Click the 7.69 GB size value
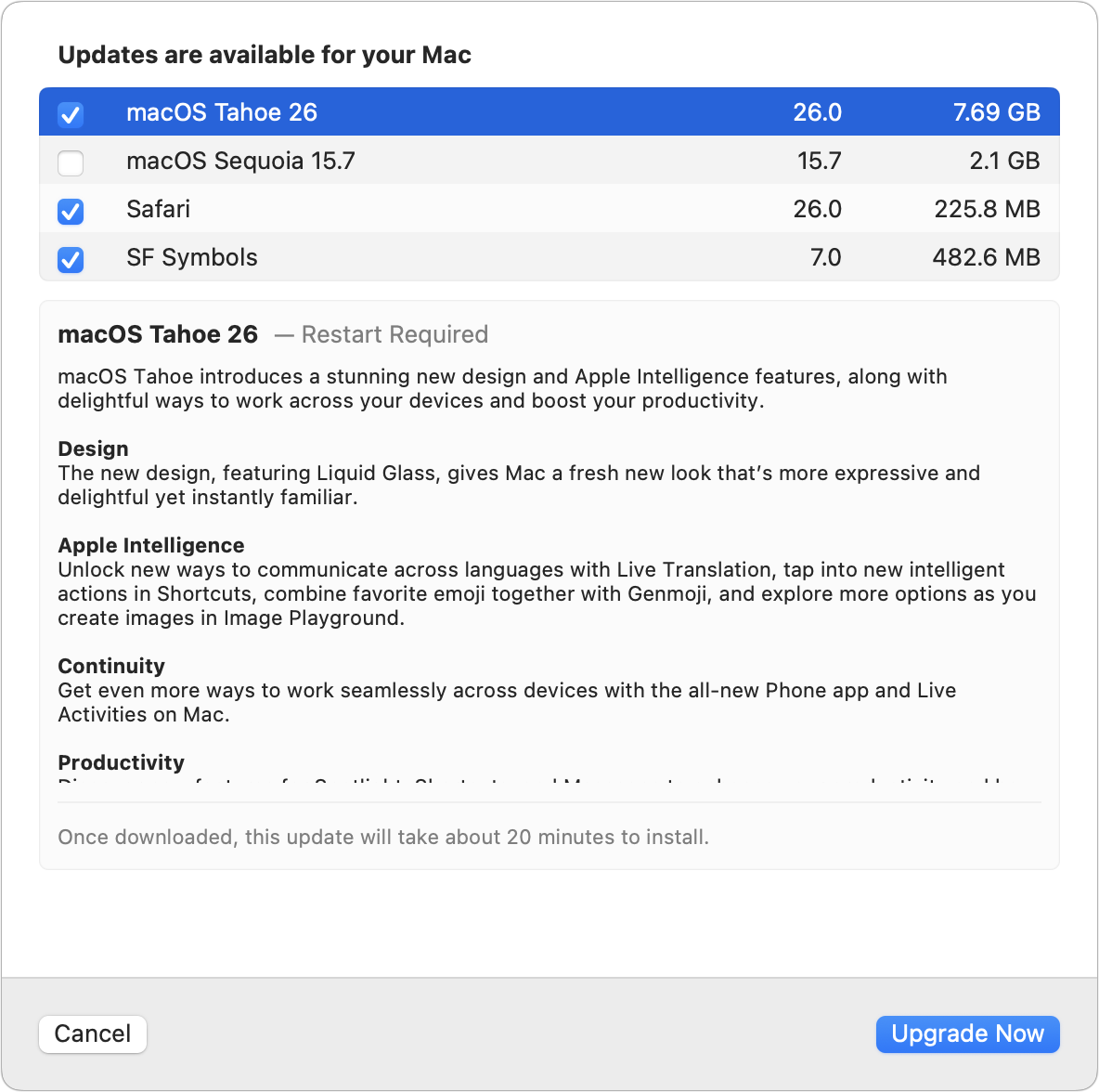This screenshot has height=1092, width=1099. click(x=996, y=112)
